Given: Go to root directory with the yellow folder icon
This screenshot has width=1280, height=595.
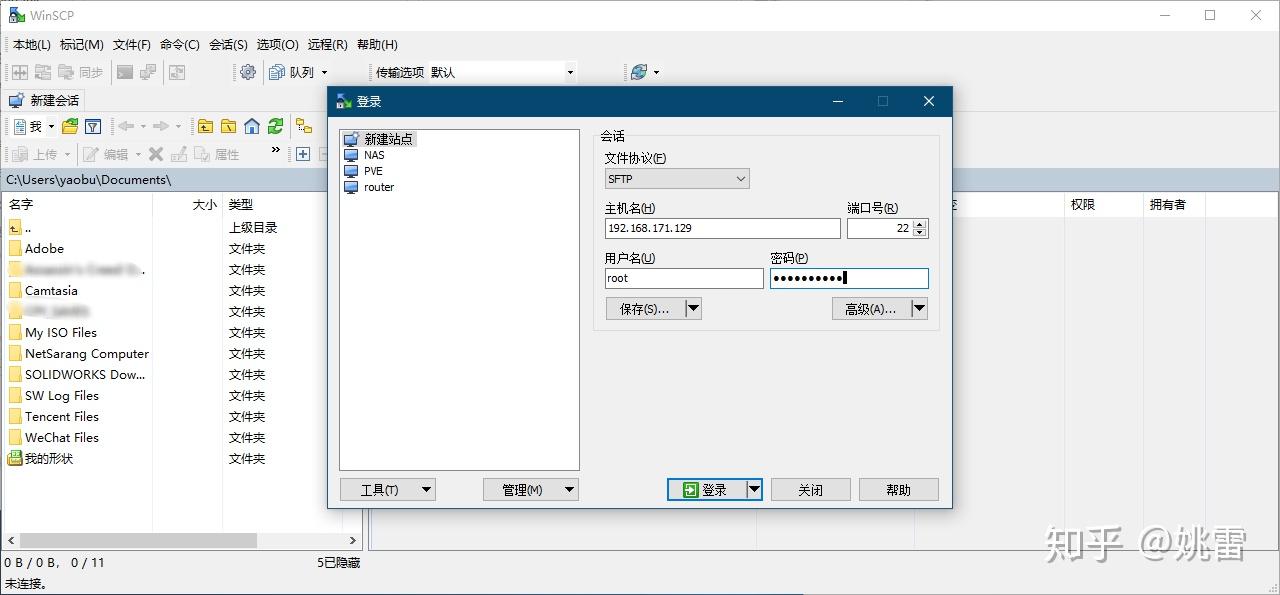Looking at the screenshot, I should (x=228, y=126).
